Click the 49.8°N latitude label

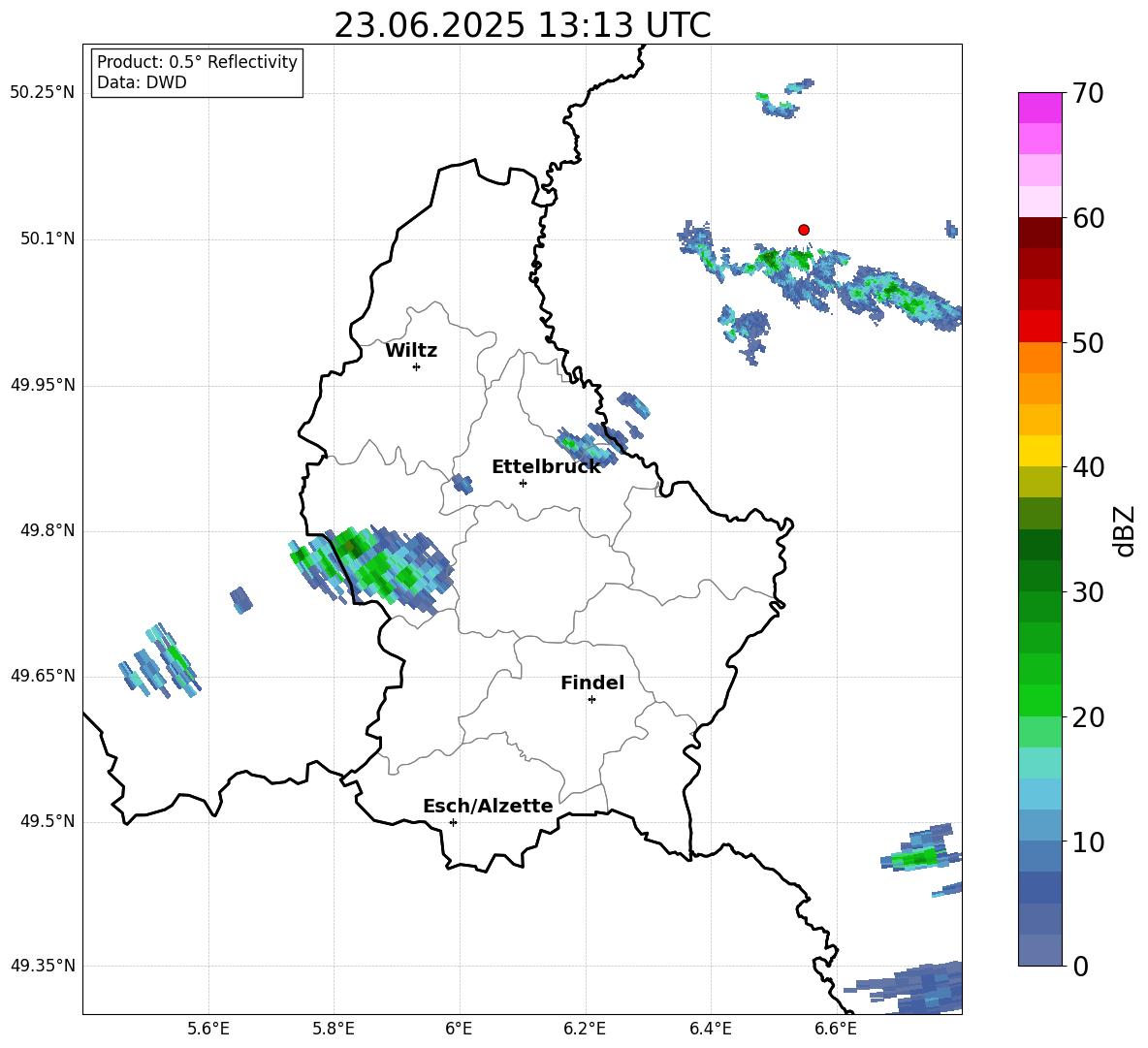(x=47, y=530)
